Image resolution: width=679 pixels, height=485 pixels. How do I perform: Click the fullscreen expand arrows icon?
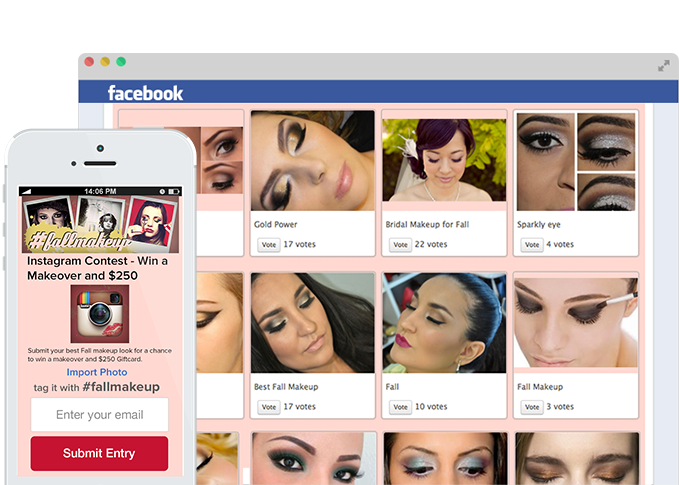[x=663, y=66]
